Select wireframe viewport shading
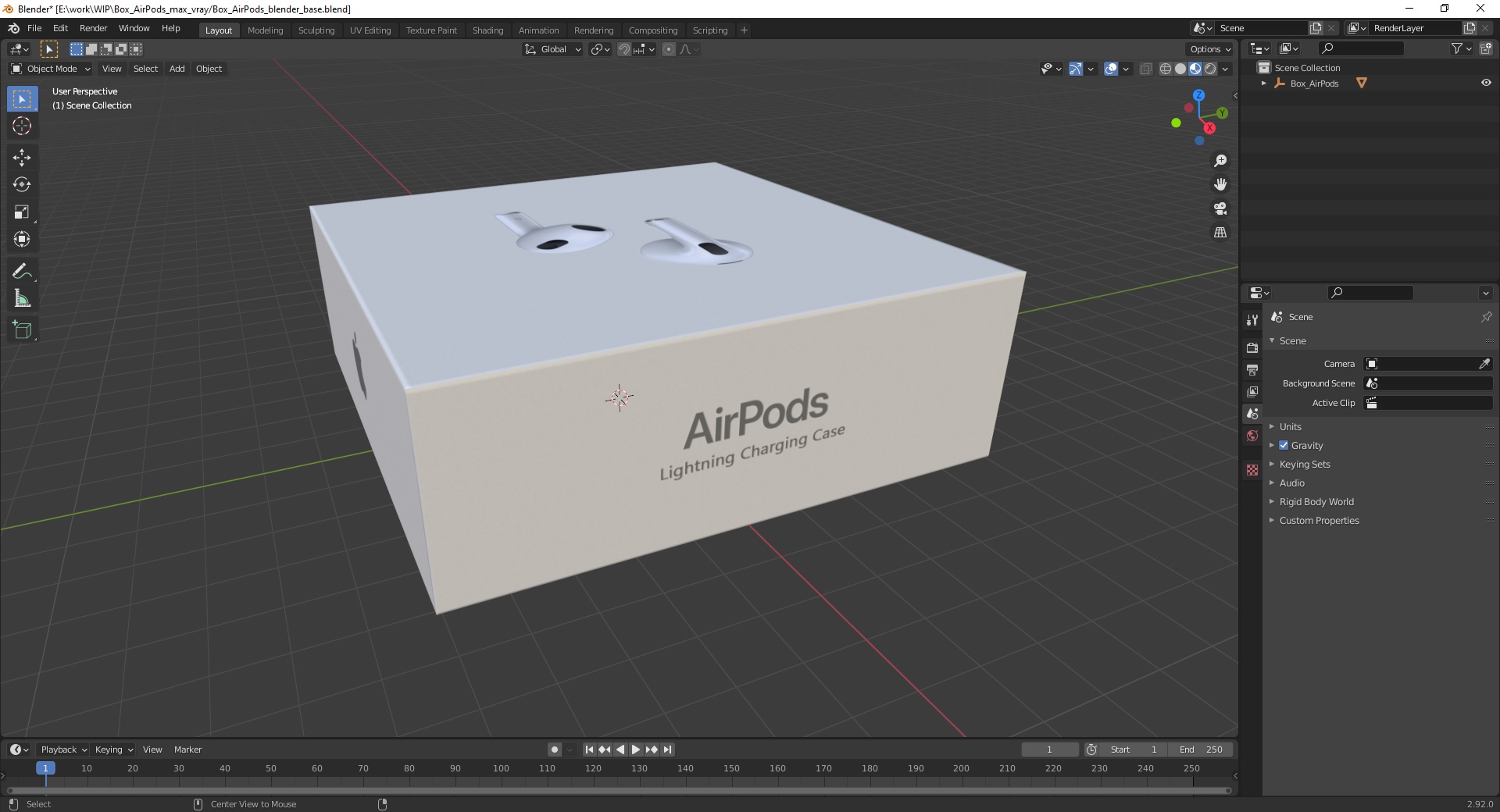Image resolution: width=1500 pixels, height=812 pixels. [1166, 69]
